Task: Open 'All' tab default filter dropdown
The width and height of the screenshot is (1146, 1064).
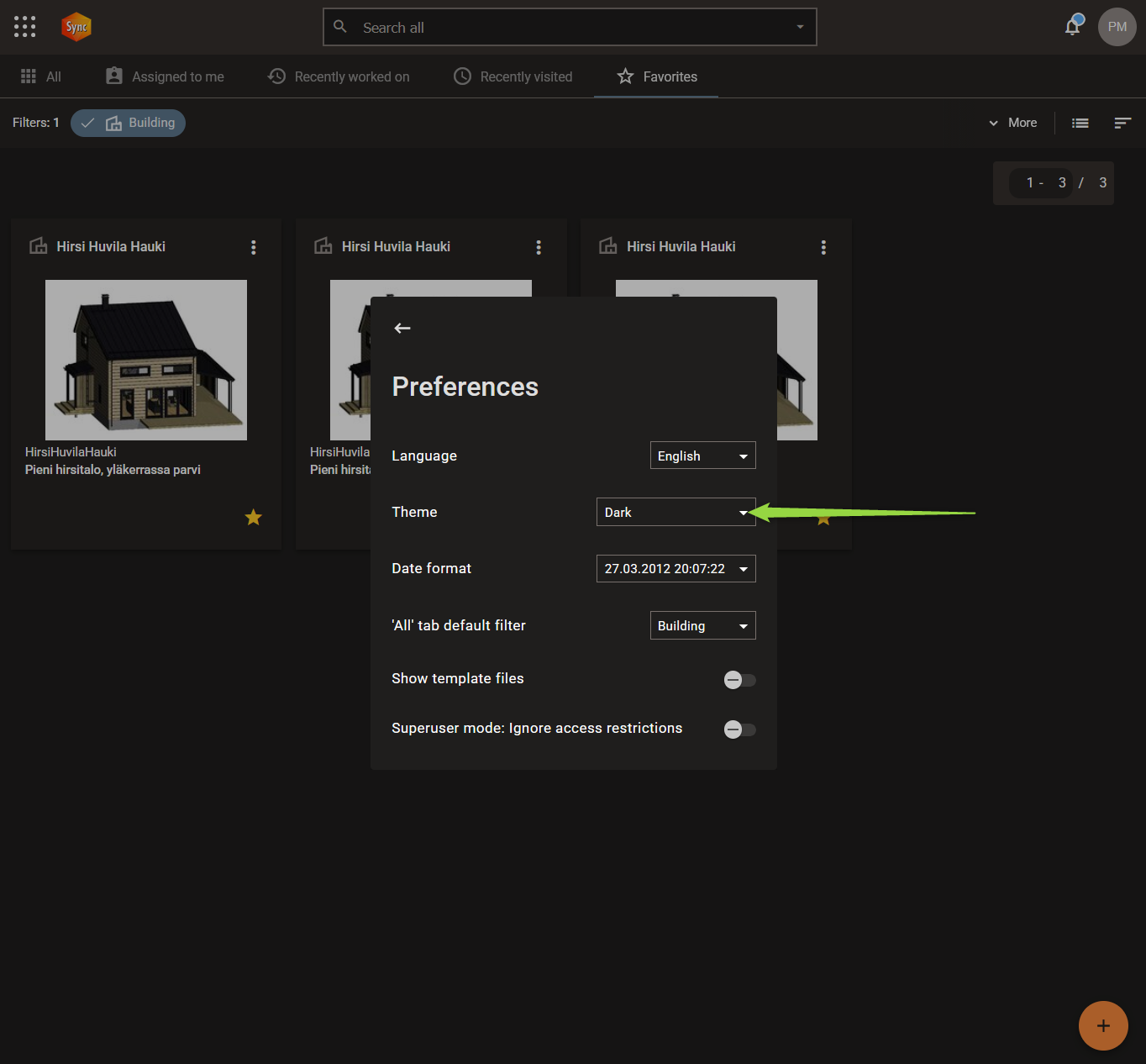Action: [703, 625]
